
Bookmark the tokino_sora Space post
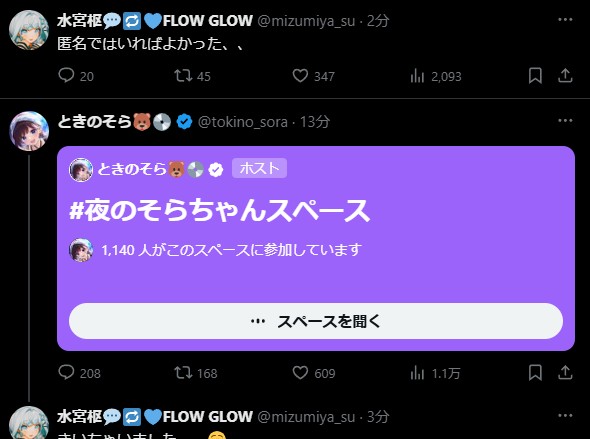535,372
